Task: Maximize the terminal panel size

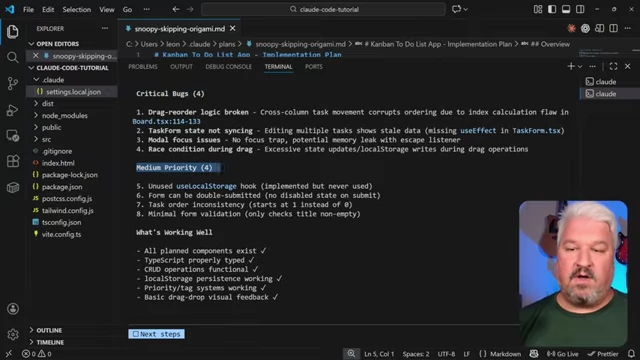Action: pos(613,66)
